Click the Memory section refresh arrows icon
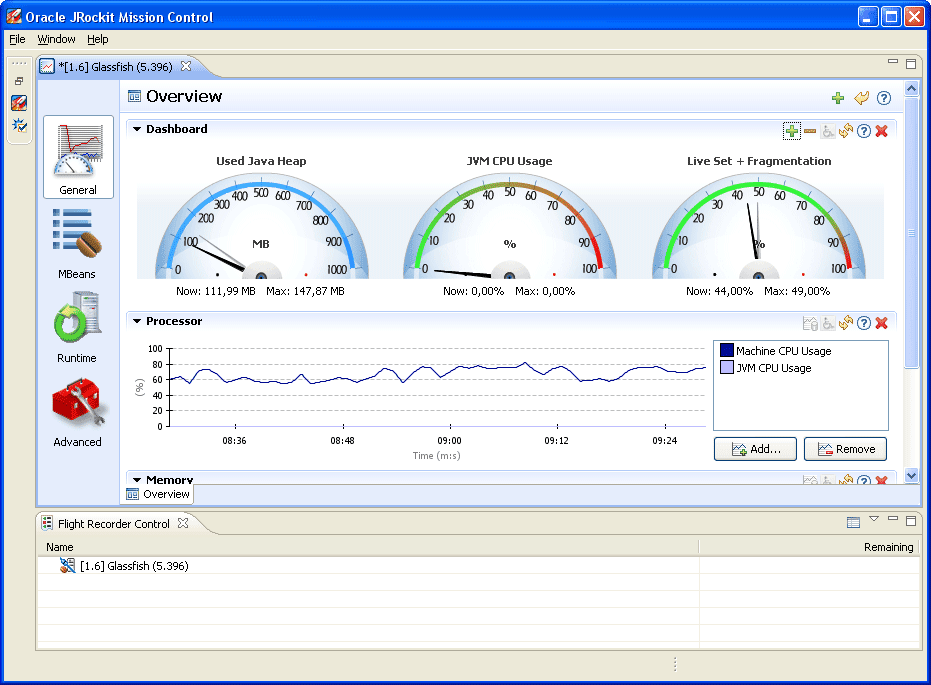Viewport: 931px width, 685px height. pos(846,480)
